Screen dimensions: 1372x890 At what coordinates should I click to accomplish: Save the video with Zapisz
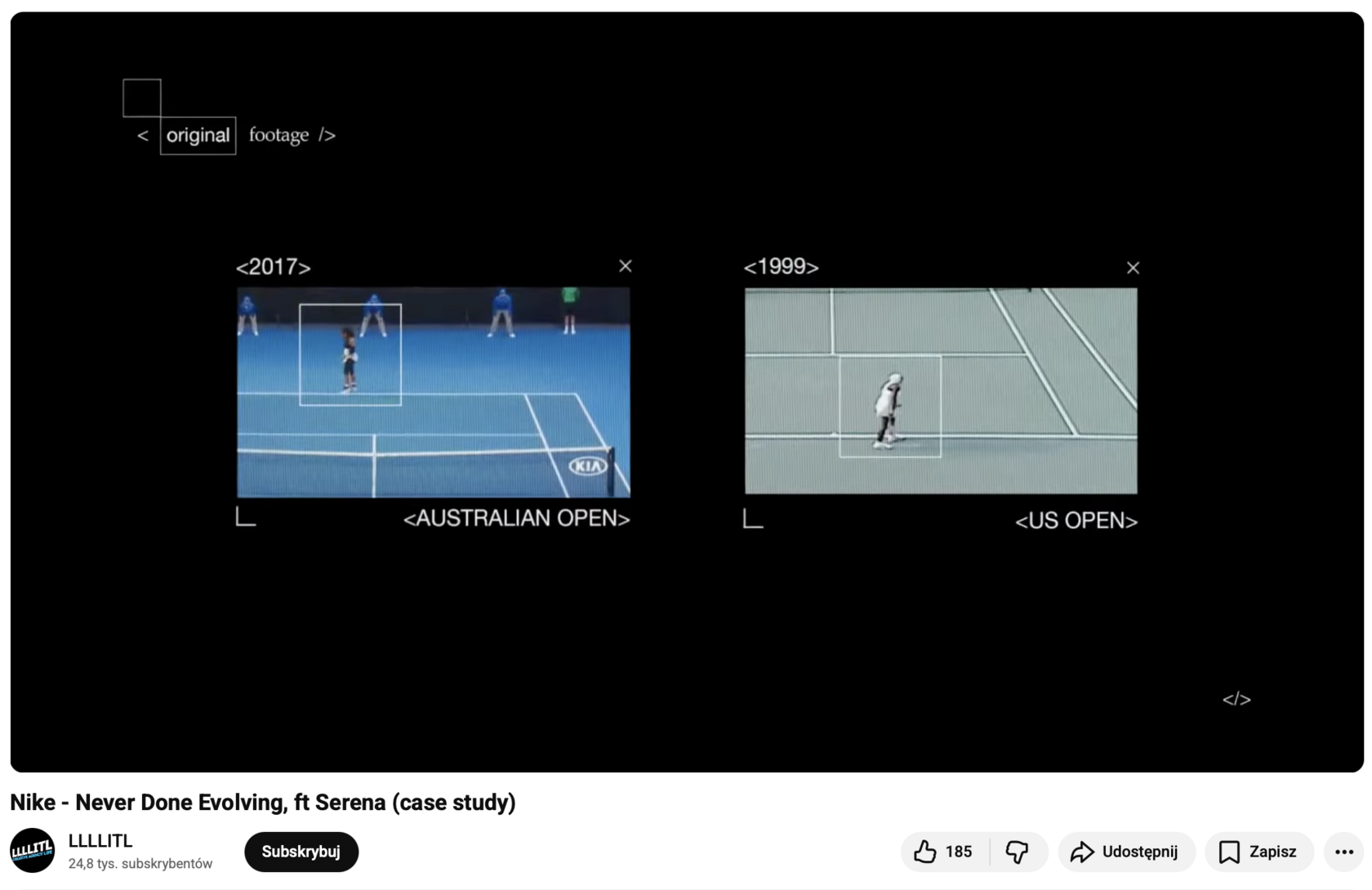click(x=1258, y=852)
